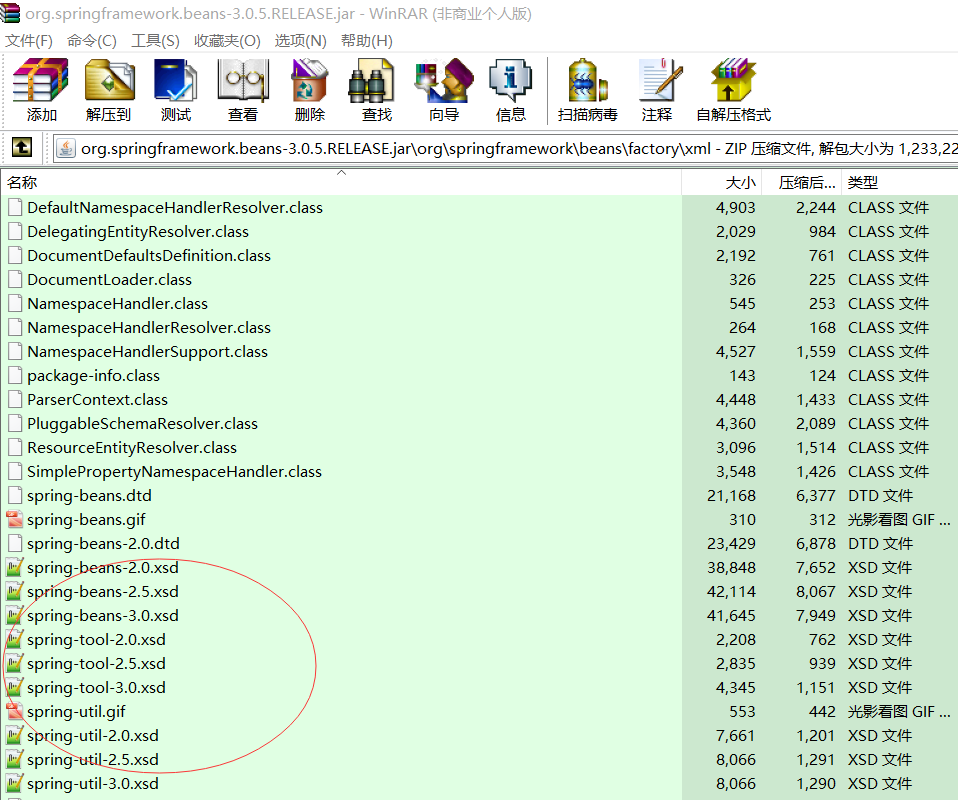Click the Delete (删除) recycle icon
This screenshot has height=800, width=958.
coord(310,81)
